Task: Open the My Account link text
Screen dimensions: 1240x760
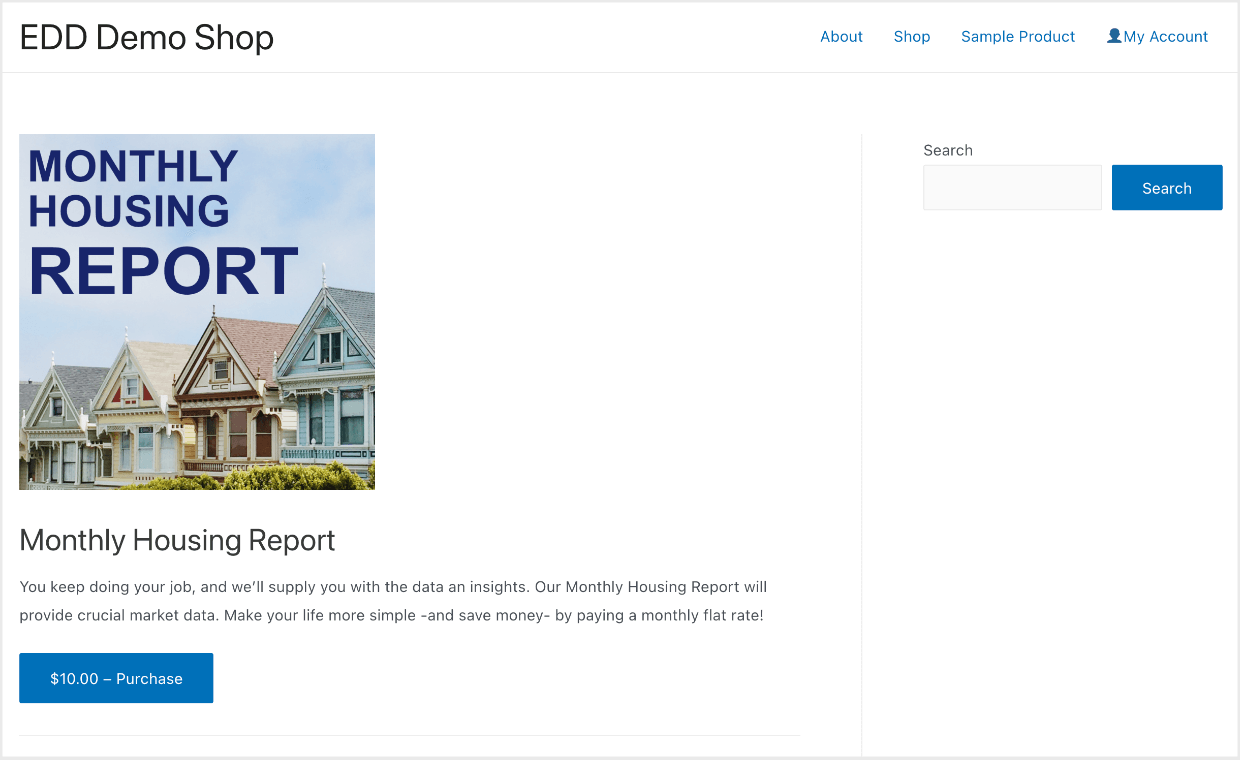Action: (1165, 37)
